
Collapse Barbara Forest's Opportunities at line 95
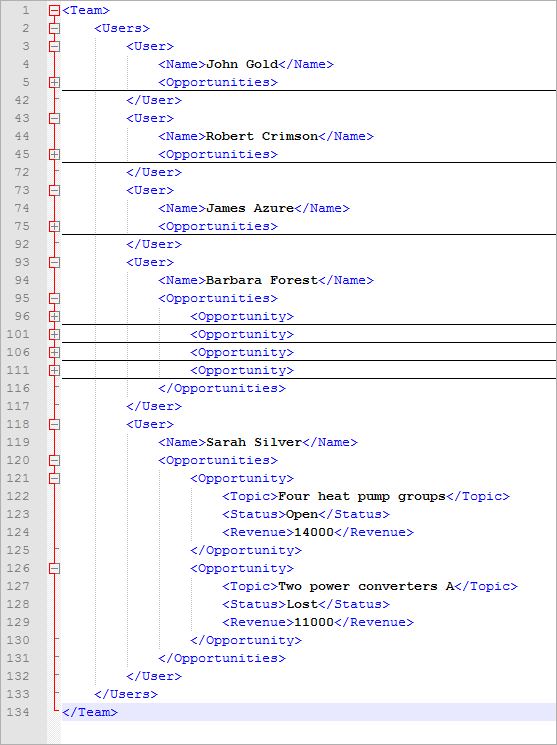[55, 298]
